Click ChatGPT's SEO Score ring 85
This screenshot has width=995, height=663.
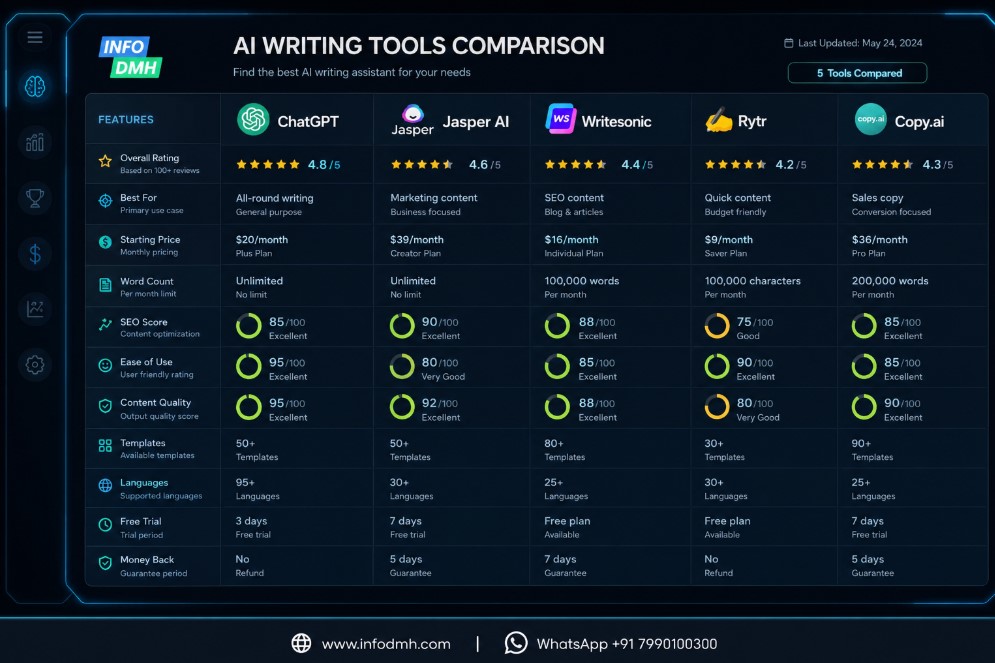(x=249, y=326)
